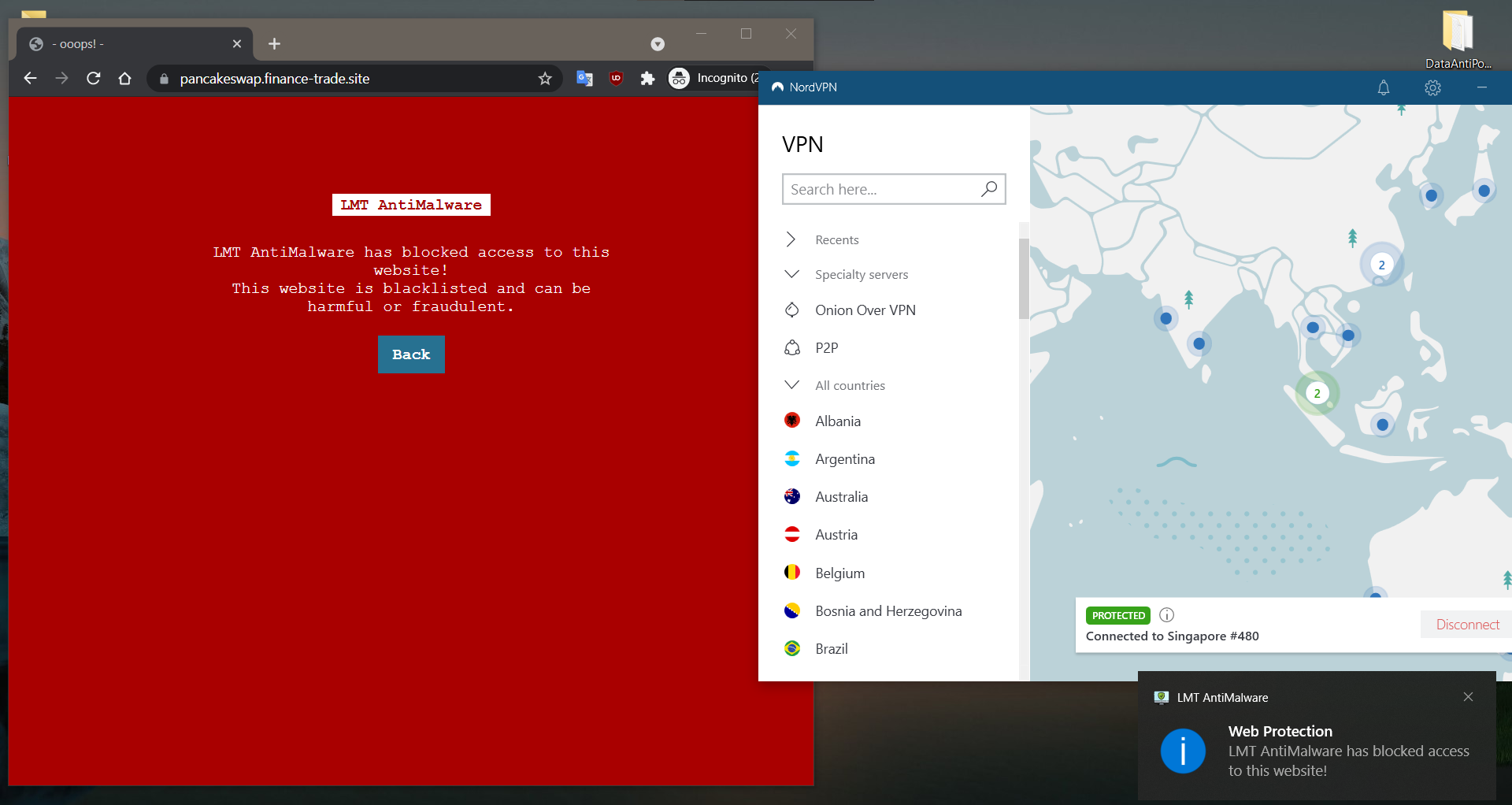Open a new Chrome tab

pos(274,43)
